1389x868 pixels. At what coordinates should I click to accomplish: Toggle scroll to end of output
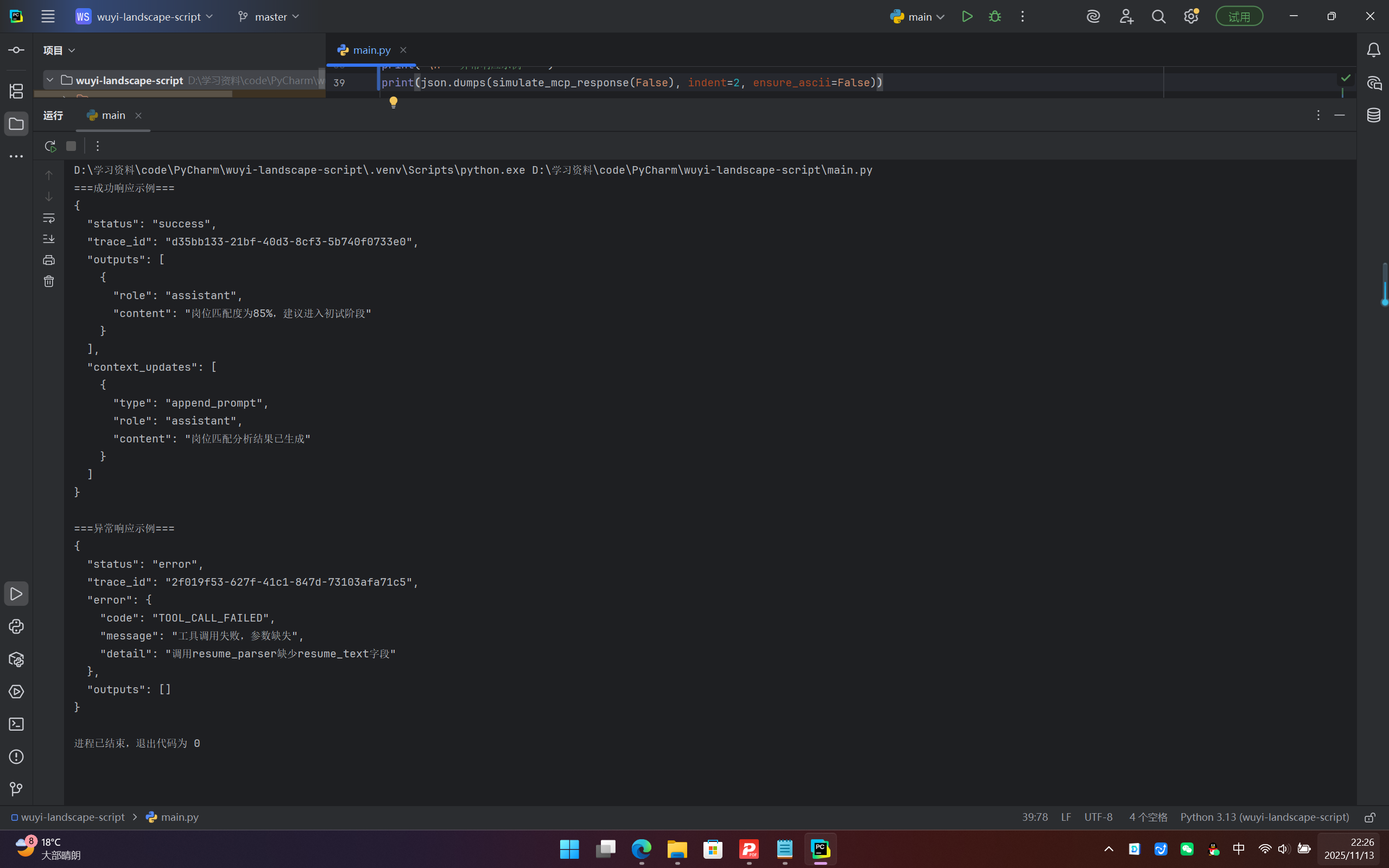(x=49, y=239)
